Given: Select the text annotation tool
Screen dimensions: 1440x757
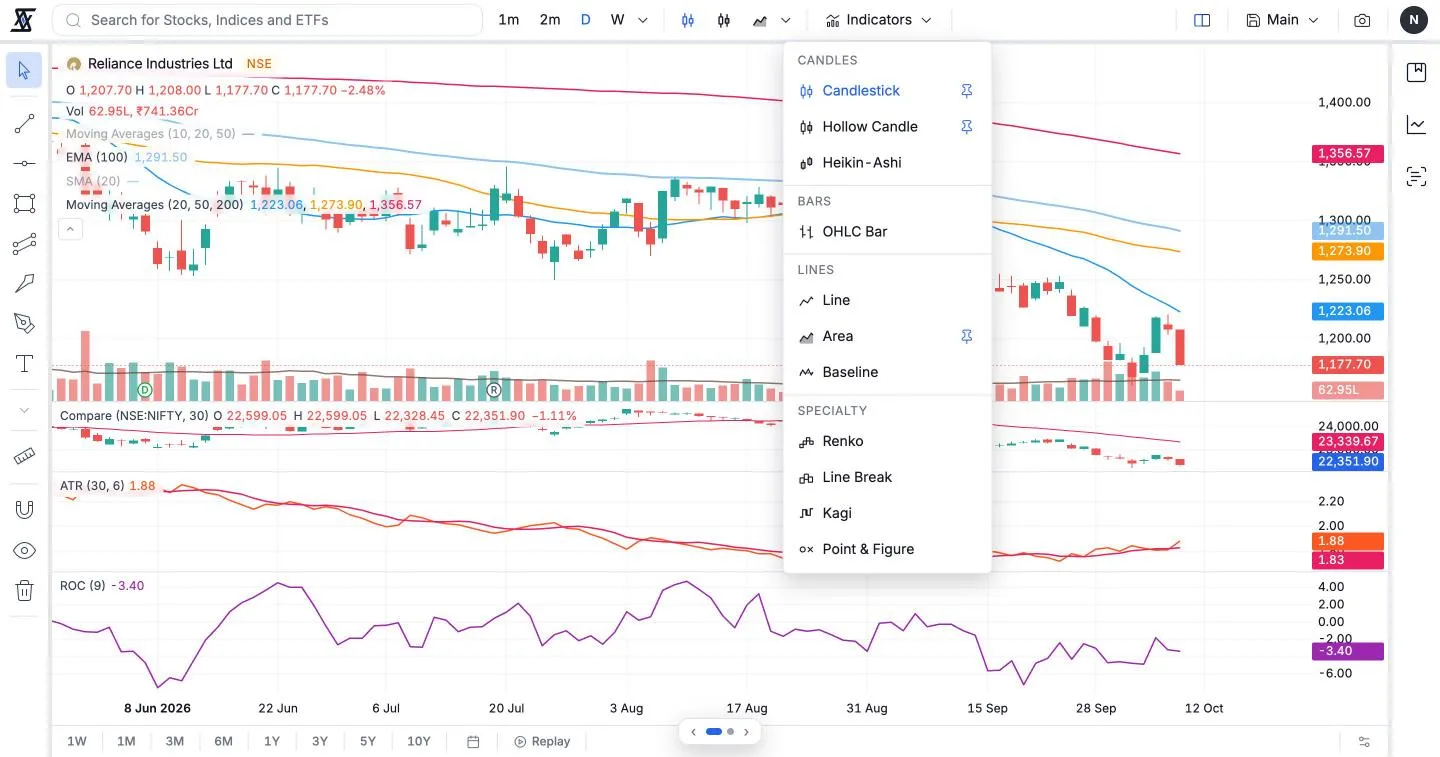Looking at the screenshot, I should pos(24,363).
